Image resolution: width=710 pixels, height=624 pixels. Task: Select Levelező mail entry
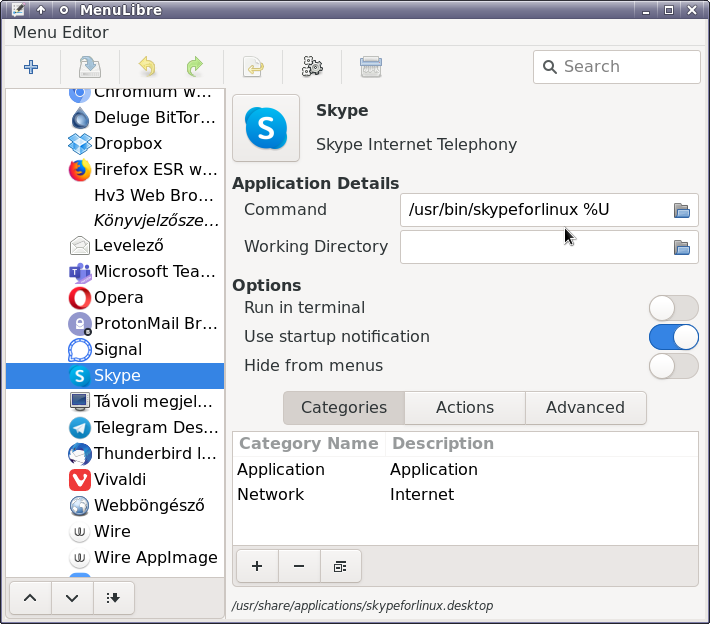coord(115,245)
